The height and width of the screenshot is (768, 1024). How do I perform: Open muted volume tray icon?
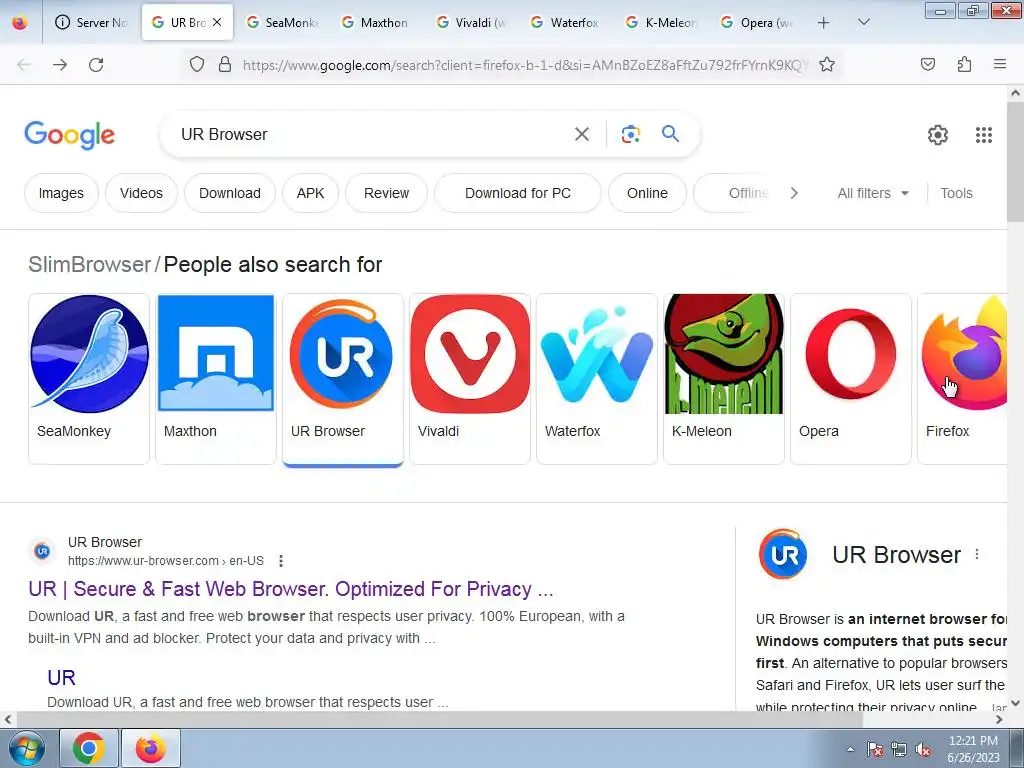[x=923, y=749]
